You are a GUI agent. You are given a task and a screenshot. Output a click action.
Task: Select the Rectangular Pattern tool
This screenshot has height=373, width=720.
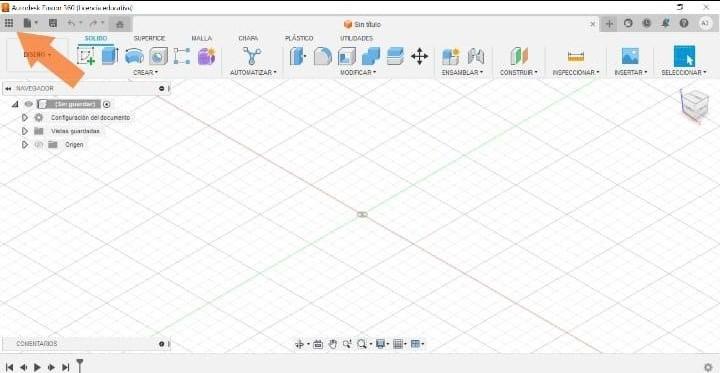click(182, 56)
